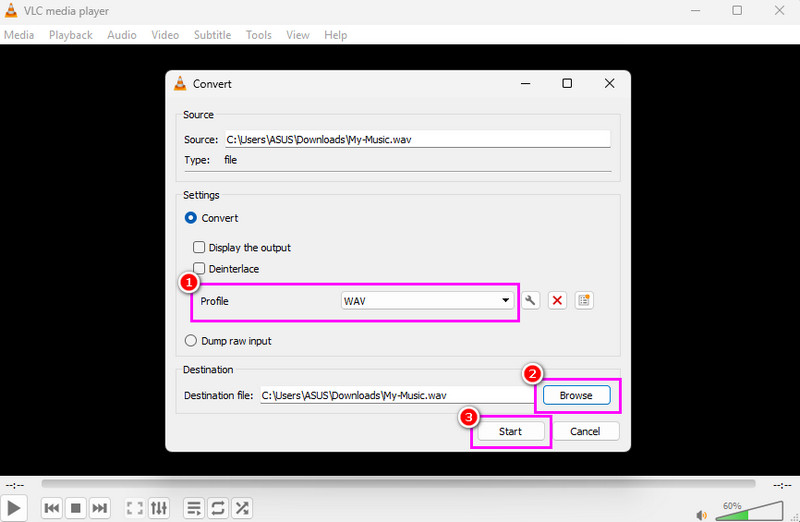Image resolution: width=800 pixels, height=522 pixels.
Task: Click elapsed time label at left
Action: click(15, 485)
